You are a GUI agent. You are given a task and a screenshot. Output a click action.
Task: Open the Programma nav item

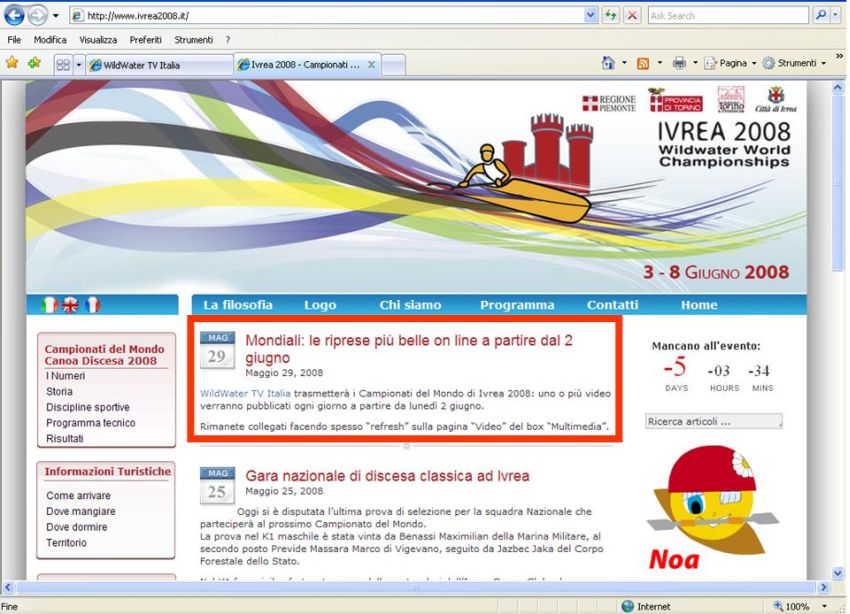tap(517, 305)
